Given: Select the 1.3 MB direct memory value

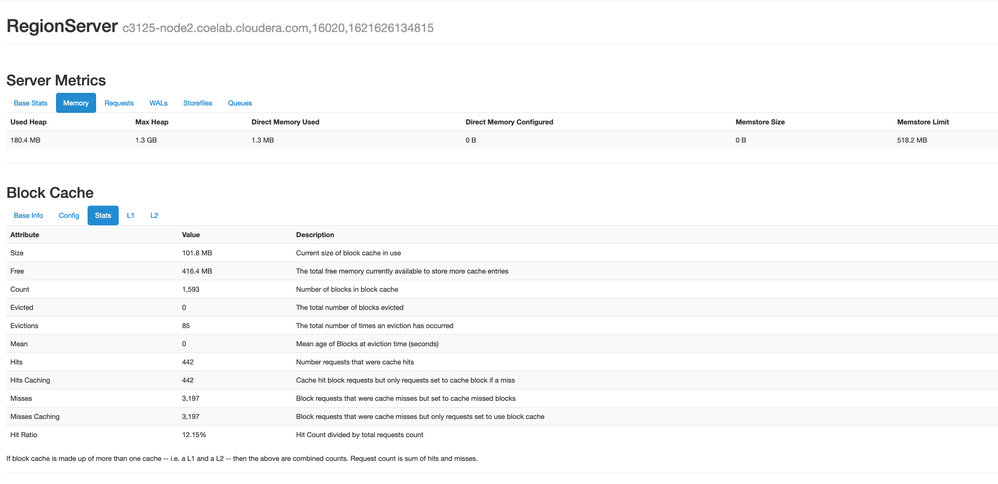Looking at the screenshot, I should pyautogui.click(x=263, y=140).
